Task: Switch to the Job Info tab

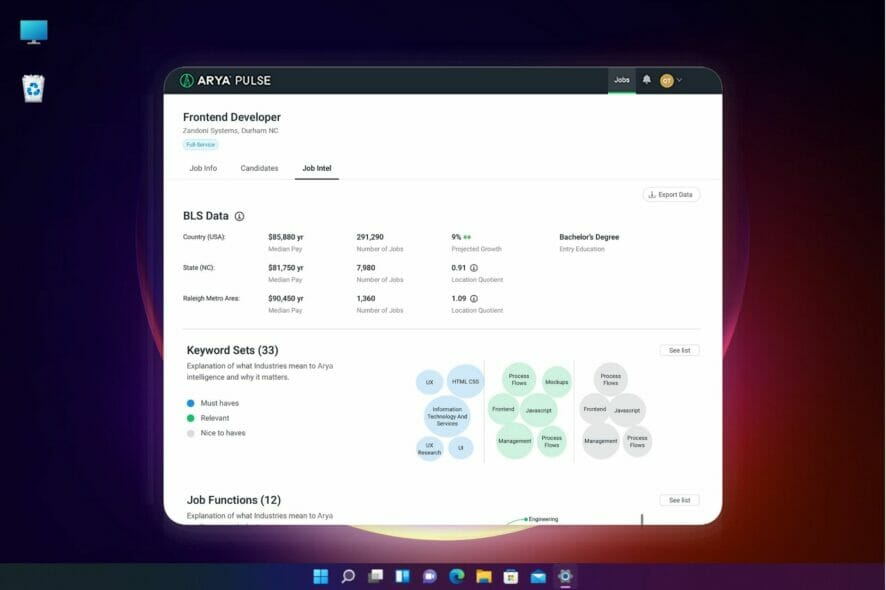Action: point(203,168)
